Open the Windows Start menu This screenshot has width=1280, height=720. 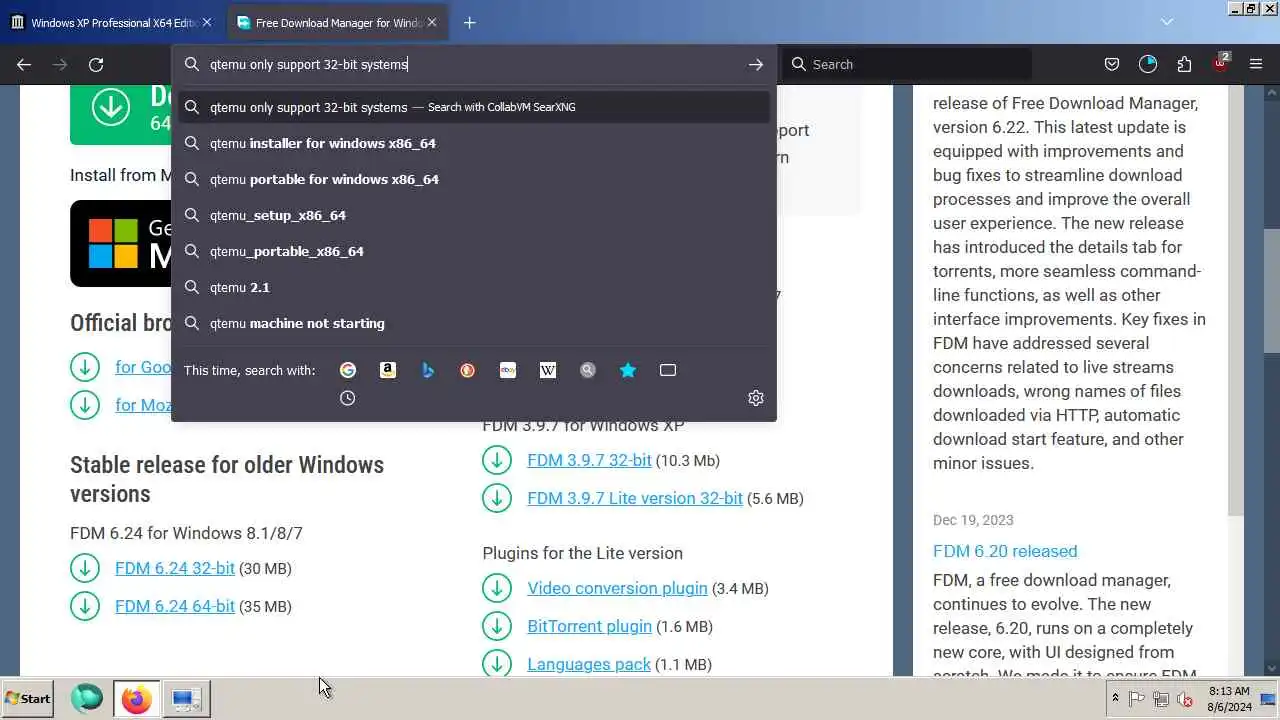pos(28,699)
